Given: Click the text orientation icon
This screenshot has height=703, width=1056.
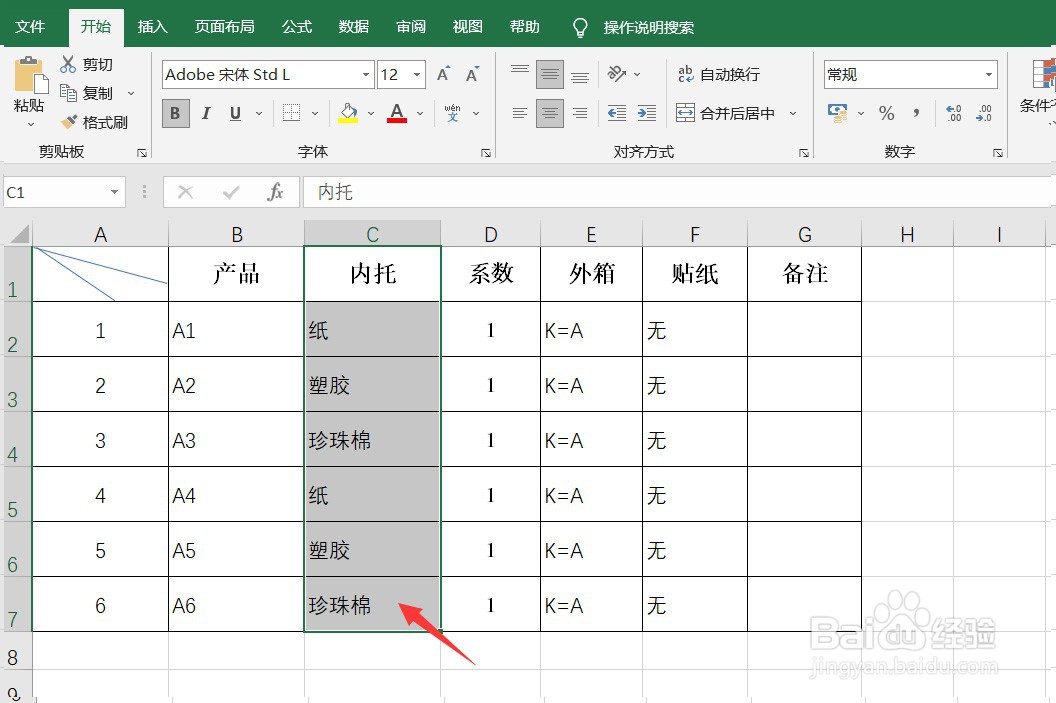Looking at the screenshot, I should [616, 74].
